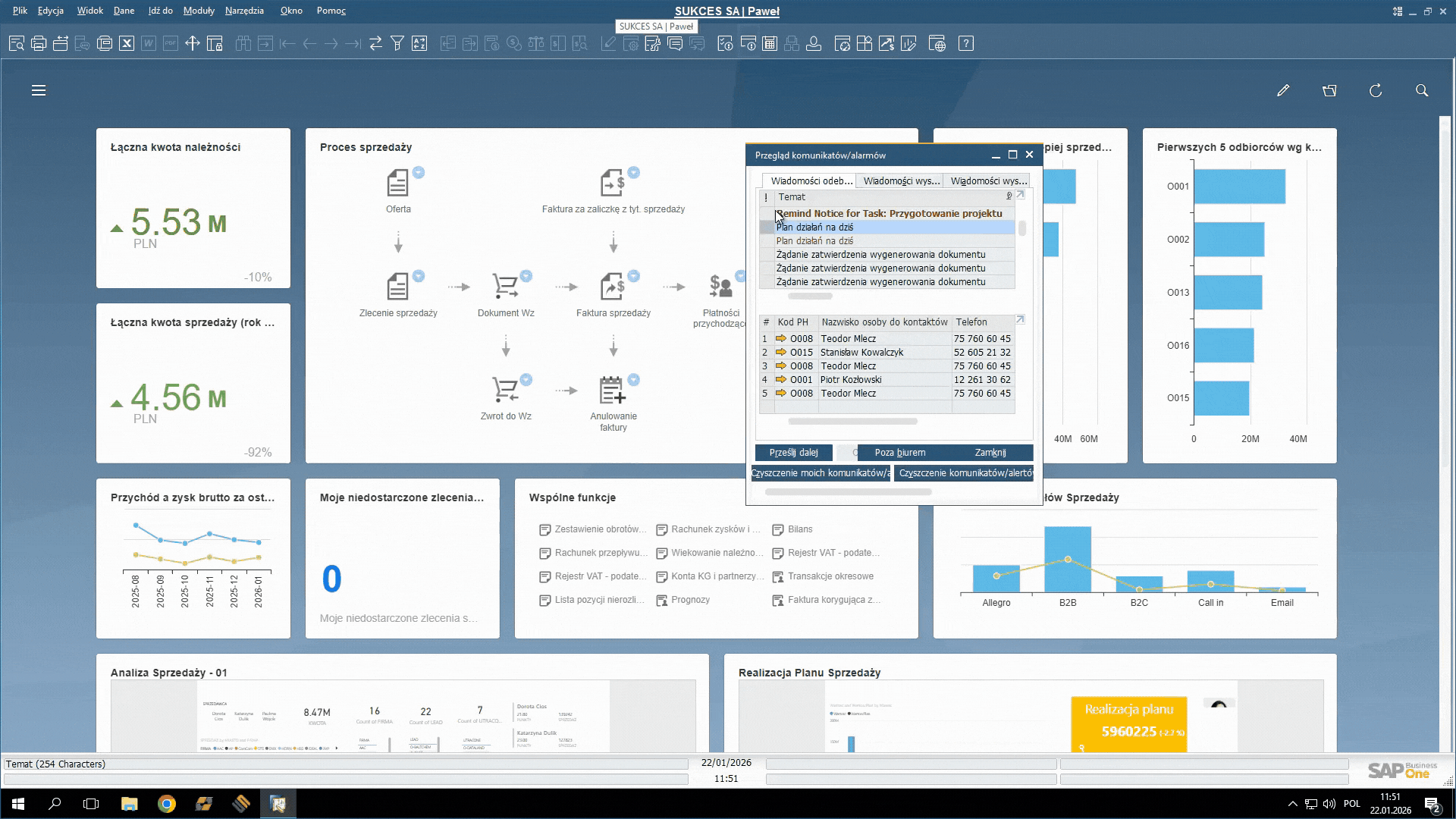Click the O001 bar in top customers chart
This screenshot has height=819, width=1456.
click(1239, 187)
